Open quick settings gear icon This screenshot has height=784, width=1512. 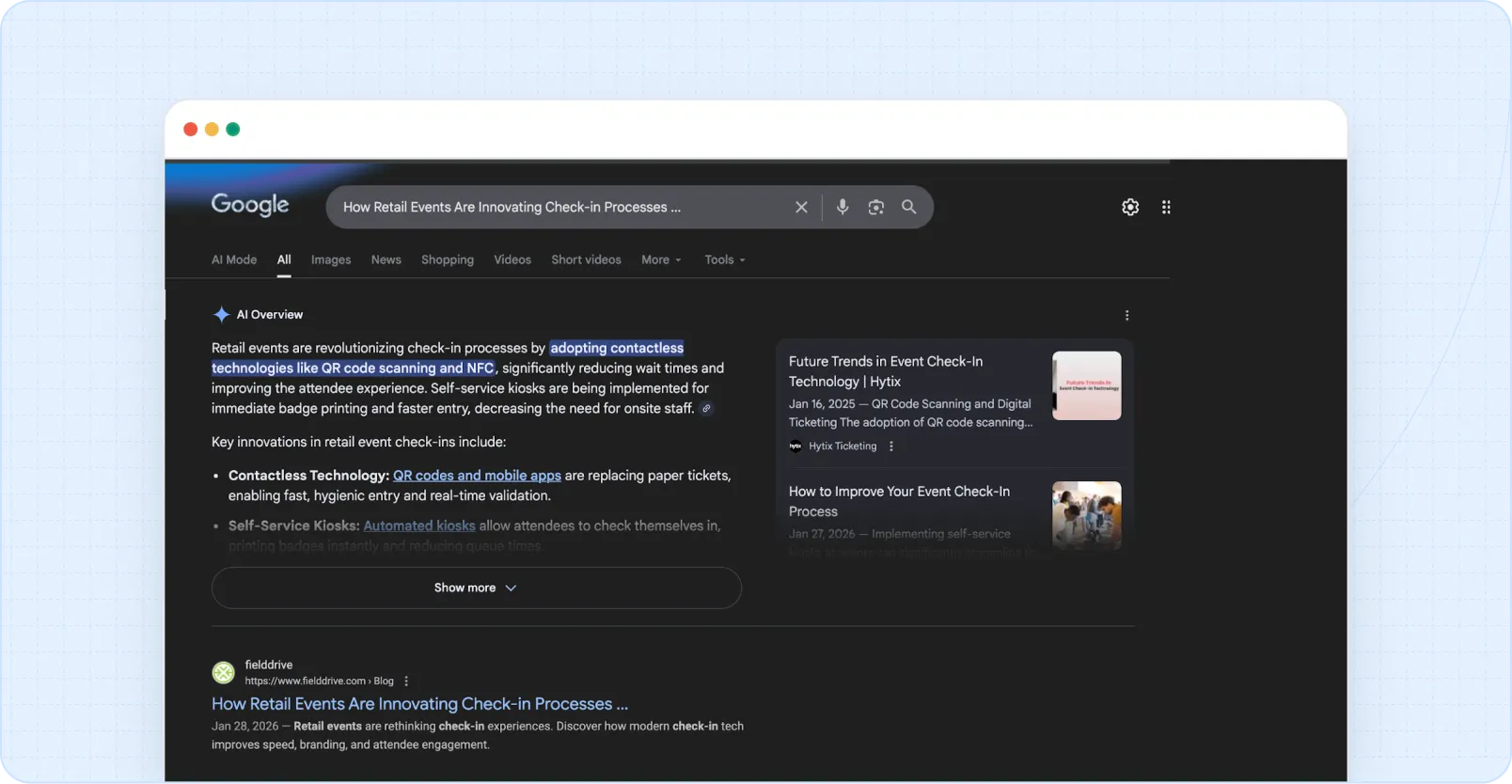[1130, 207]
